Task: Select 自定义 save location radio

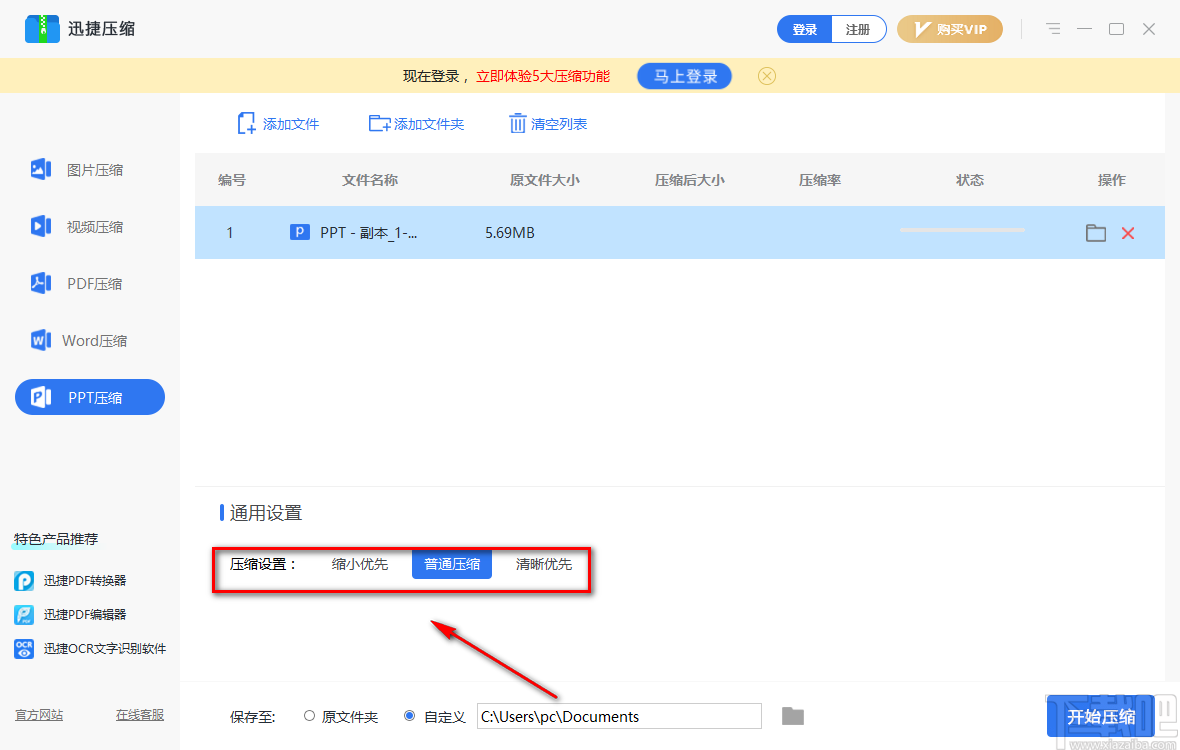Action: 409,716
